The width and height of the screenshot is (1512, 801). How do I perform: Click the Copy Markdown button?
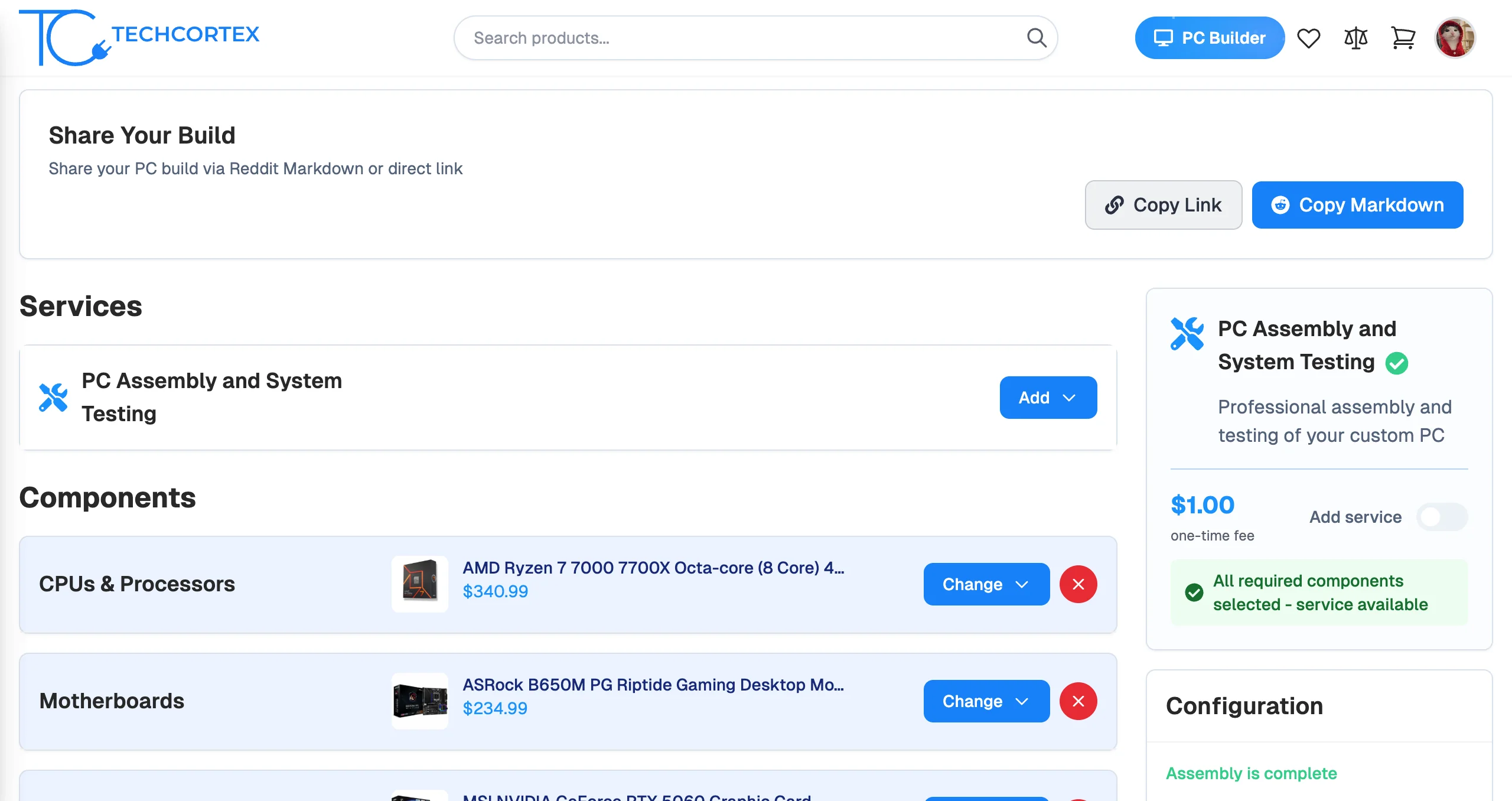pyautogui.click(x=1357, y=205)
